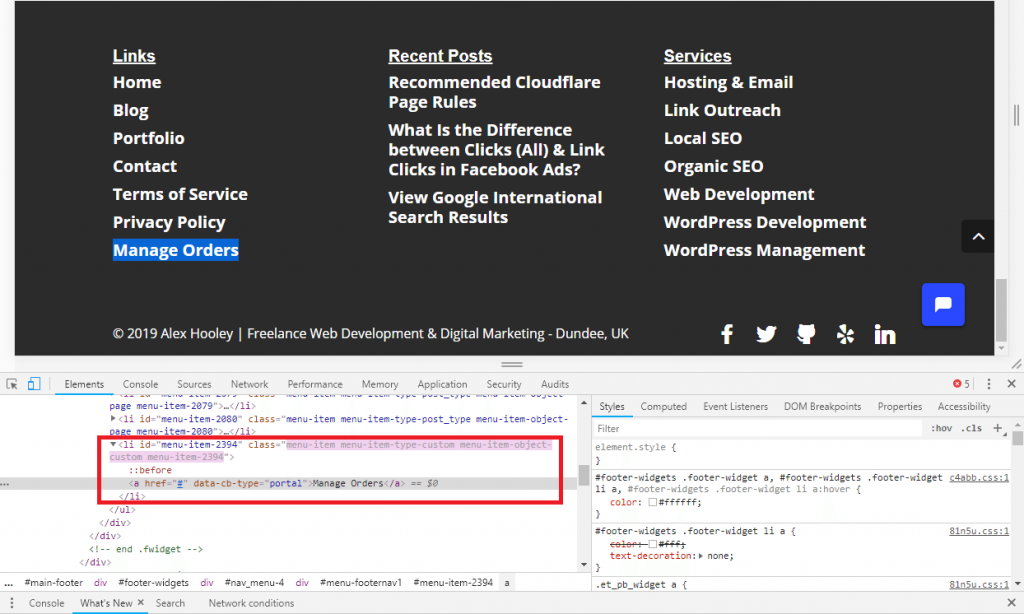The width and height of the screenshot is (1024, 614).
Task: Click the Manage Orders footer link
Action: [176, 250]
